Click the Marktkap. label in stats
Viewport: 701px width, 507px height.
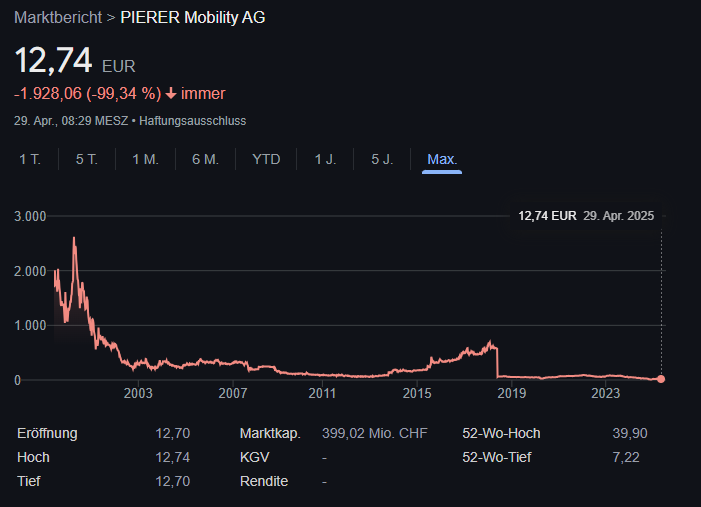coord(270,433)
